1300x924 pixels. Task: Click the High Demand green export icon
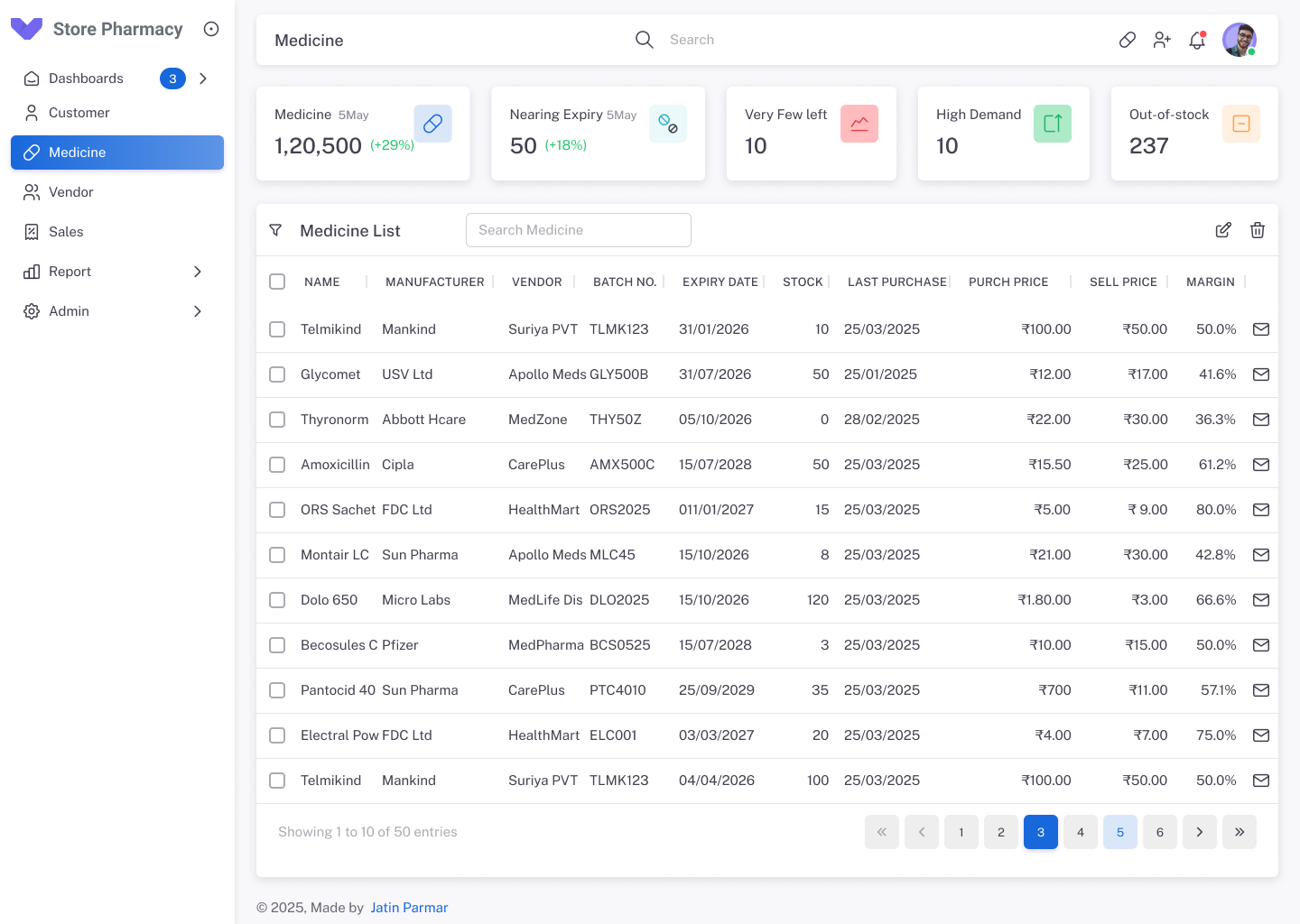coord(1053,124)
